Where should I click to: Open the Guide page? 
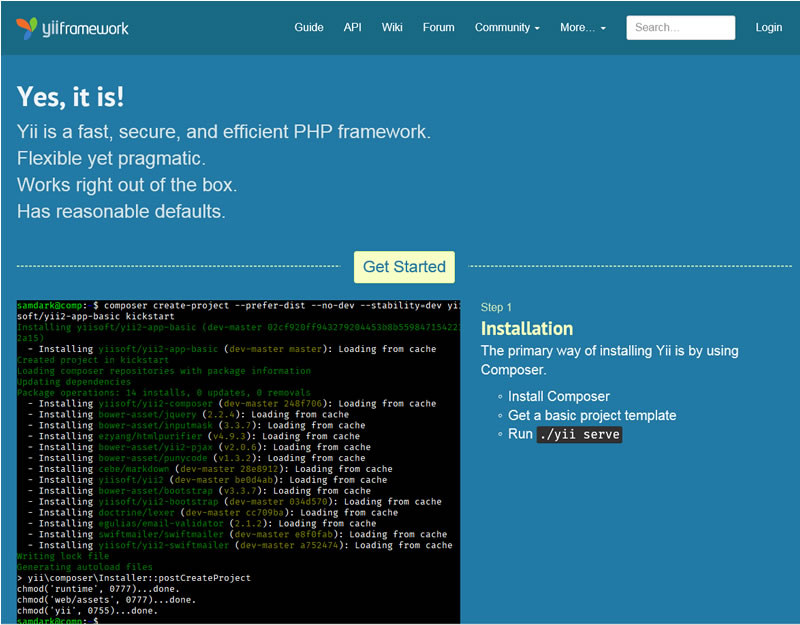point(309,28)
